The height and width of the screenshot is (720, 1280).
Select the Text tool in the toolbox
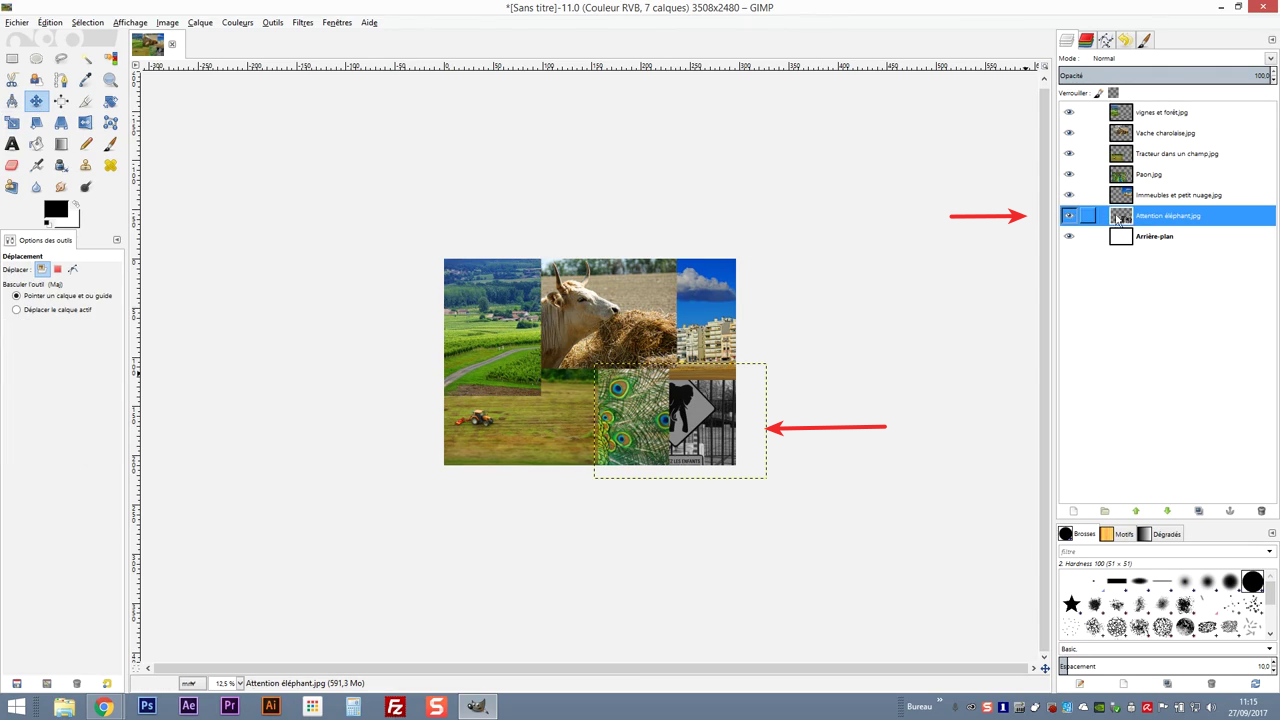coord(12,144)
